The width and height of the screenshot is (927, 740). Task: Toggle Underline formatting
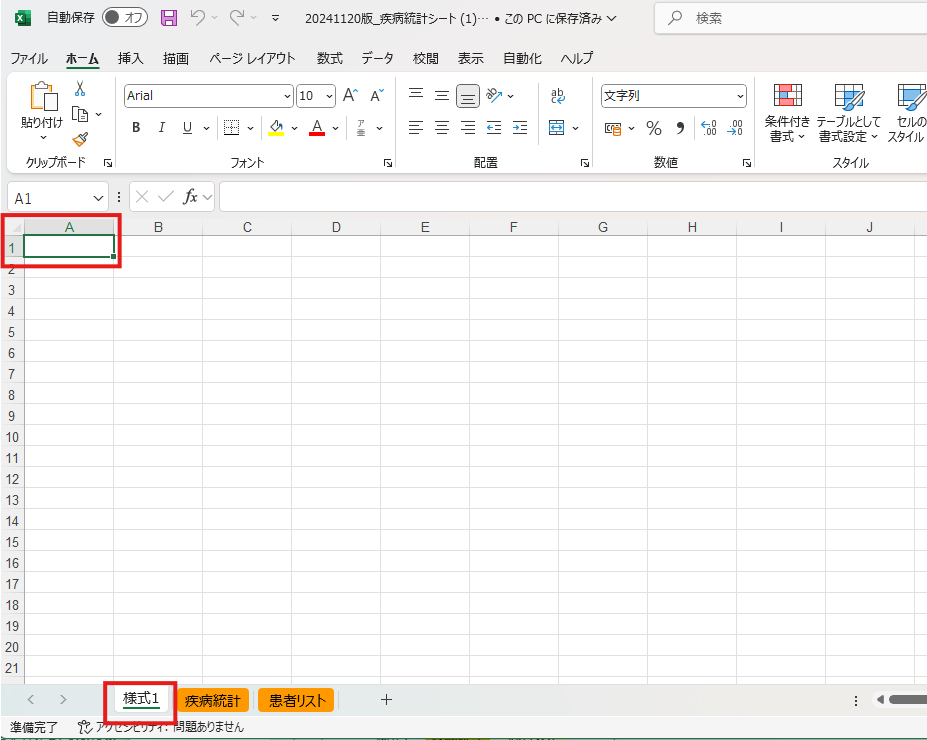click(x=187, y=128)
